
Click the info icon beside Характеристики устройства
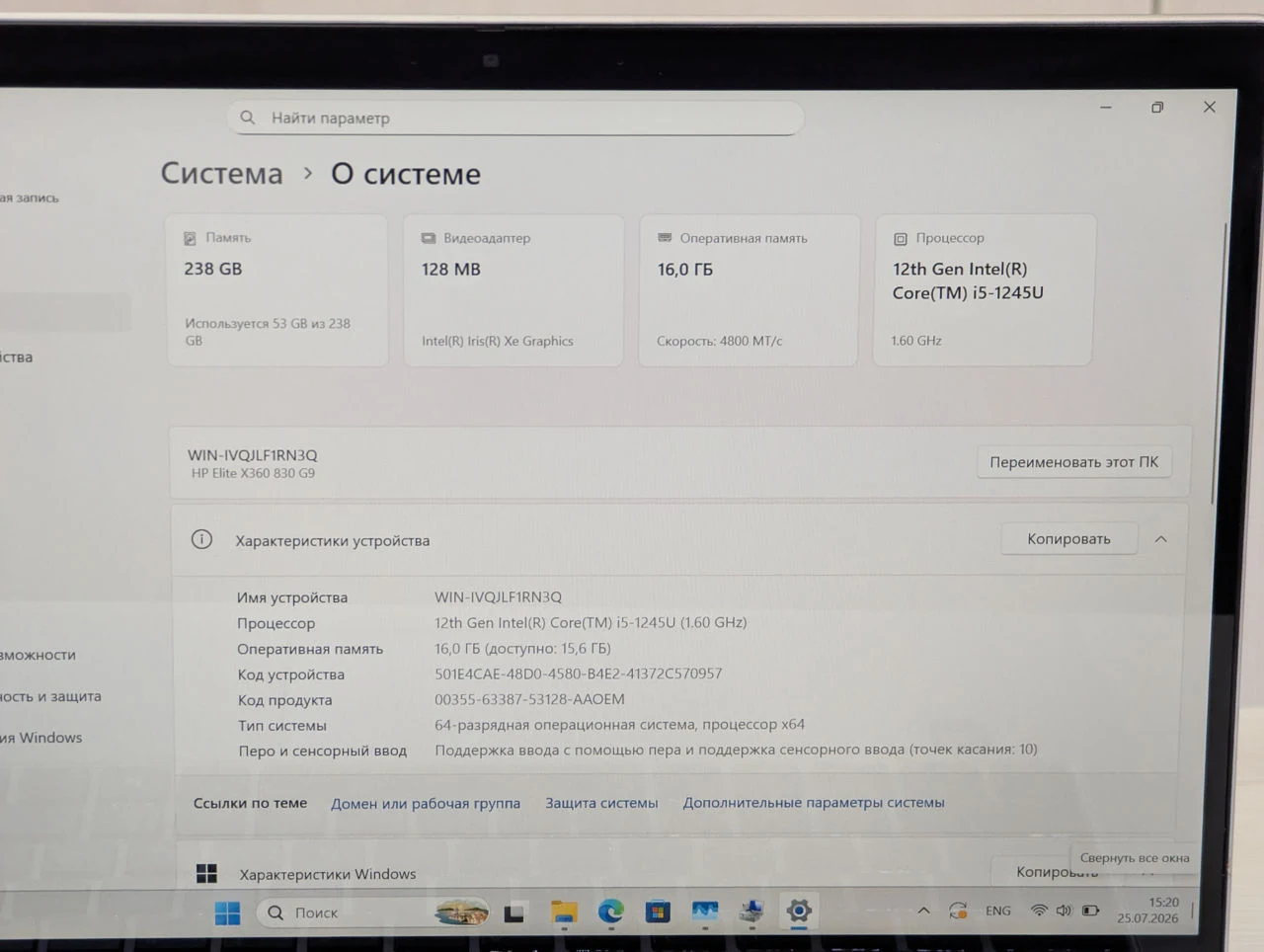[201, 539]
